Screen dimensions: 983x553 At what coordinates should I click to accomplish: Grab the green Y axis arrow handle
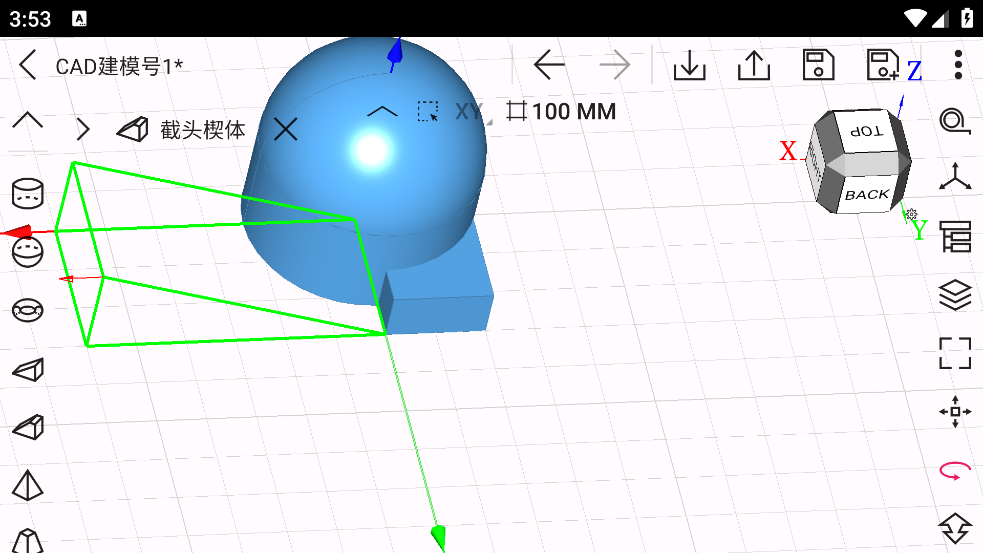click(x=438, y=538)
